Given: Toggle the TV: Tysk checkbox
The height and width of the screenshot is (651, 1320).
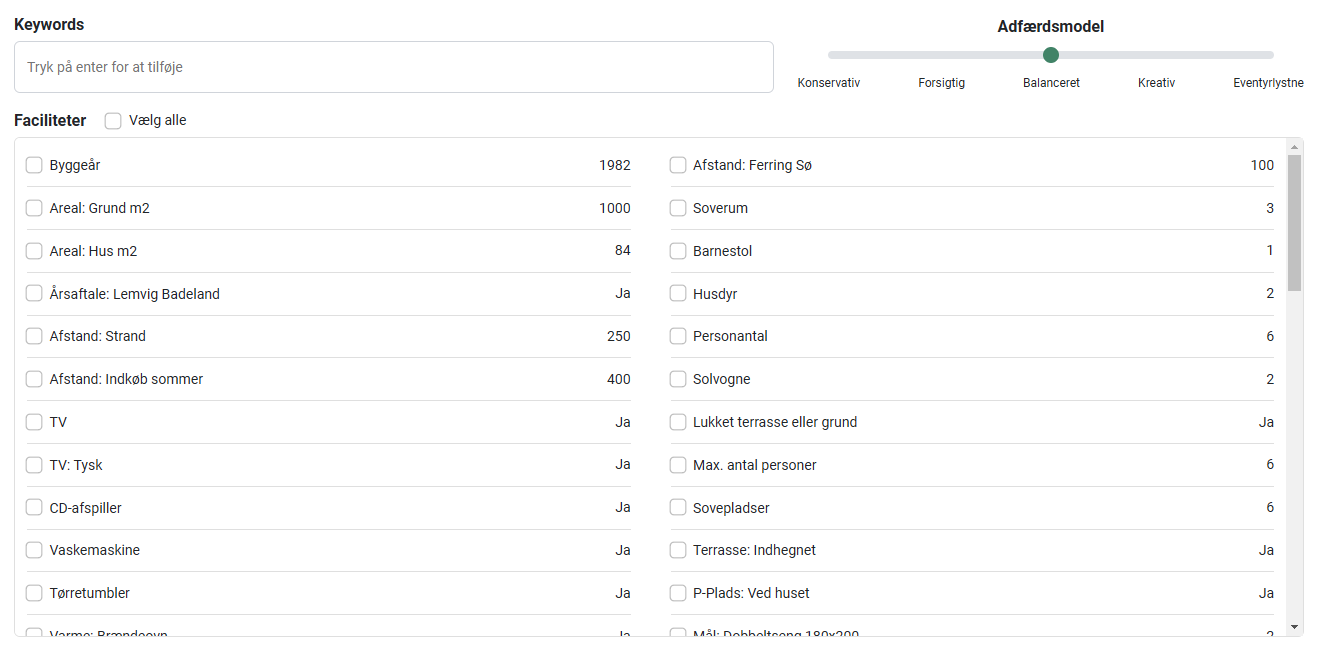Looking at the screenshot, I should [x=34, y=465].
